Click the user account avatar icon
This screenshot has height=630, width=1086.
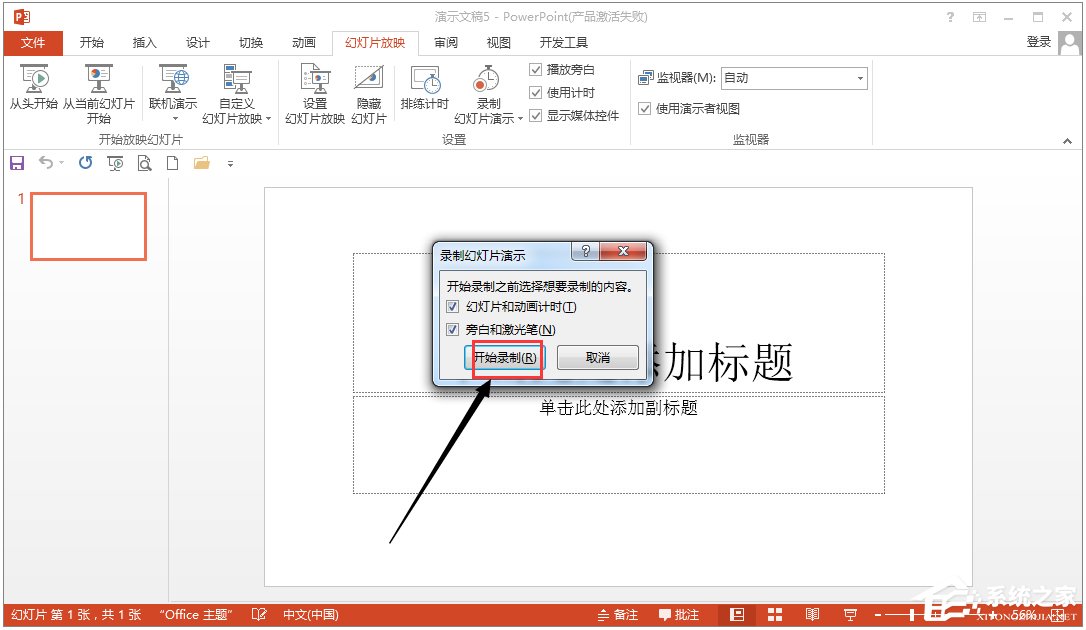coord(1069,42)
